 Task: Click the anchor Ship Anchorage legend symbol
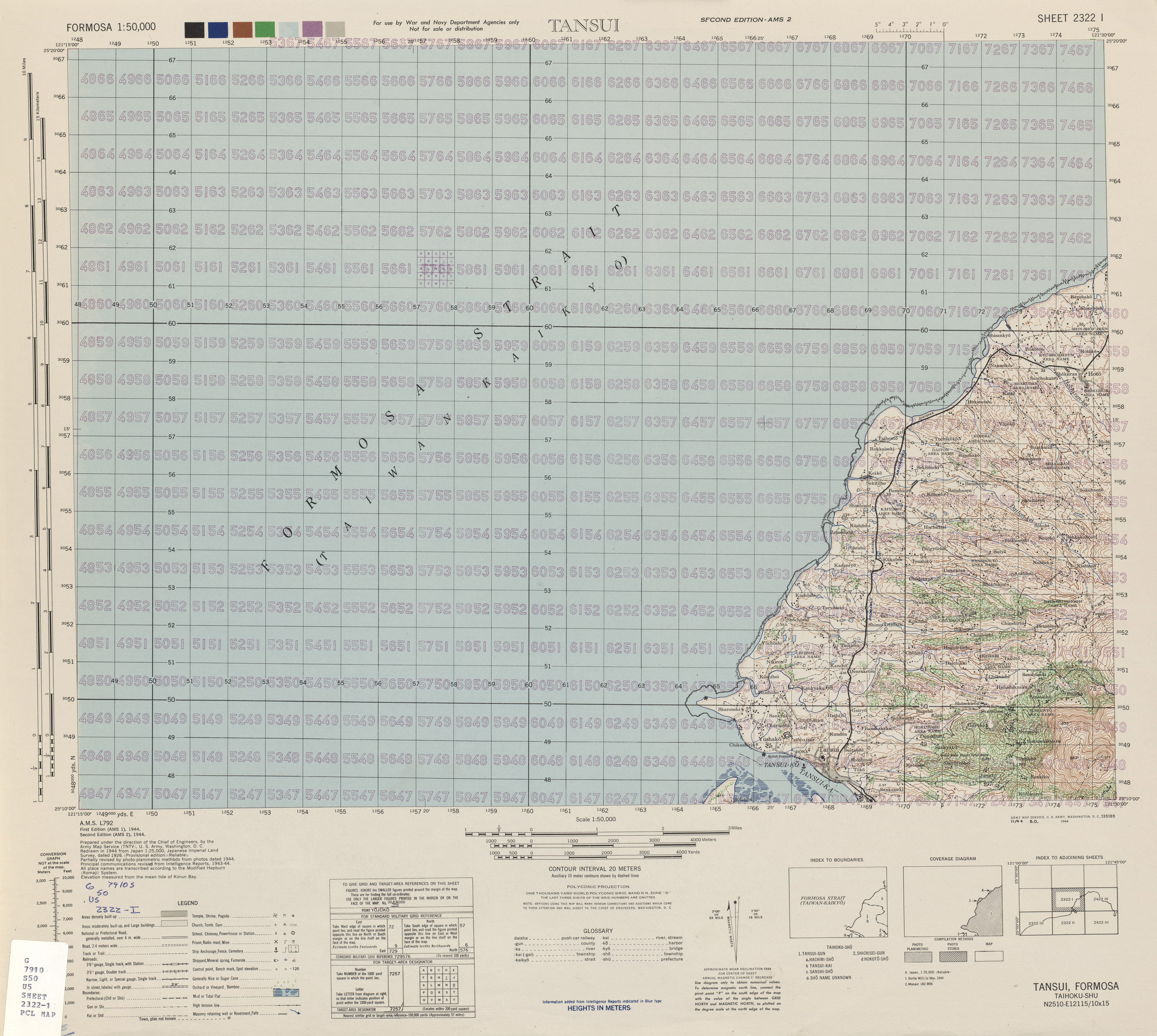[x=277, y=950]
